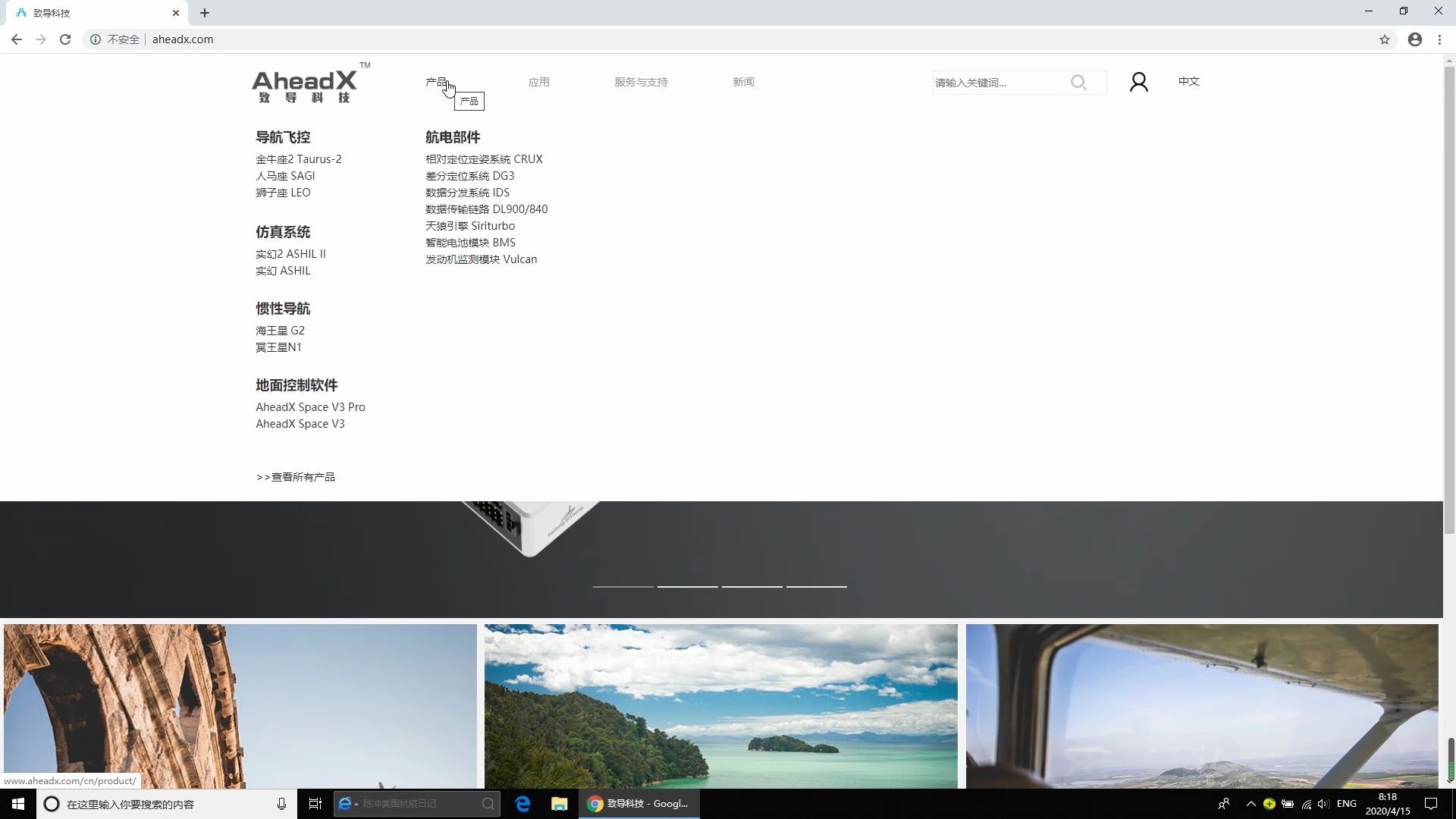Image resolution: width=1456 pixels, height=819 pixels.
Task: Open 相对定位定姿系统 CRUX link
Action: pyautogui.click(x=484, y=159)
